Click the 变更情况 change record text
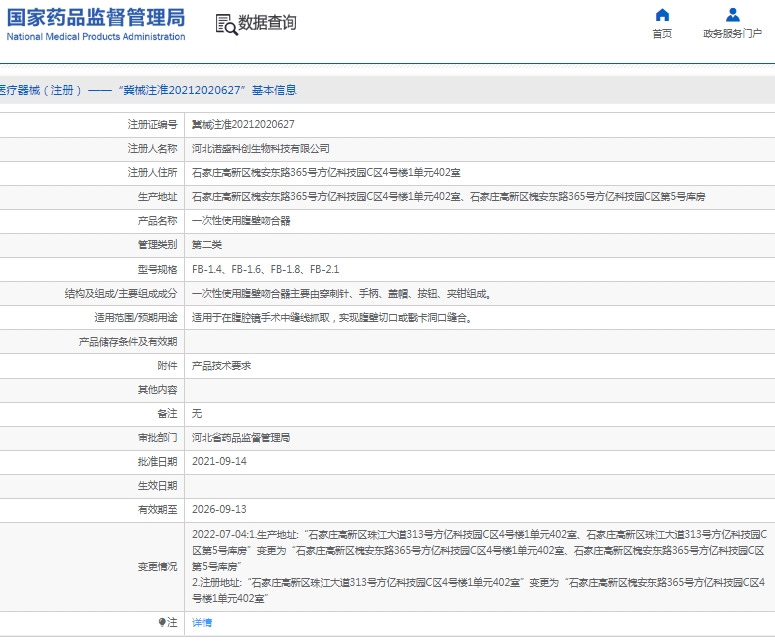This screenshot has width=775, height=642. pos(479,566)
